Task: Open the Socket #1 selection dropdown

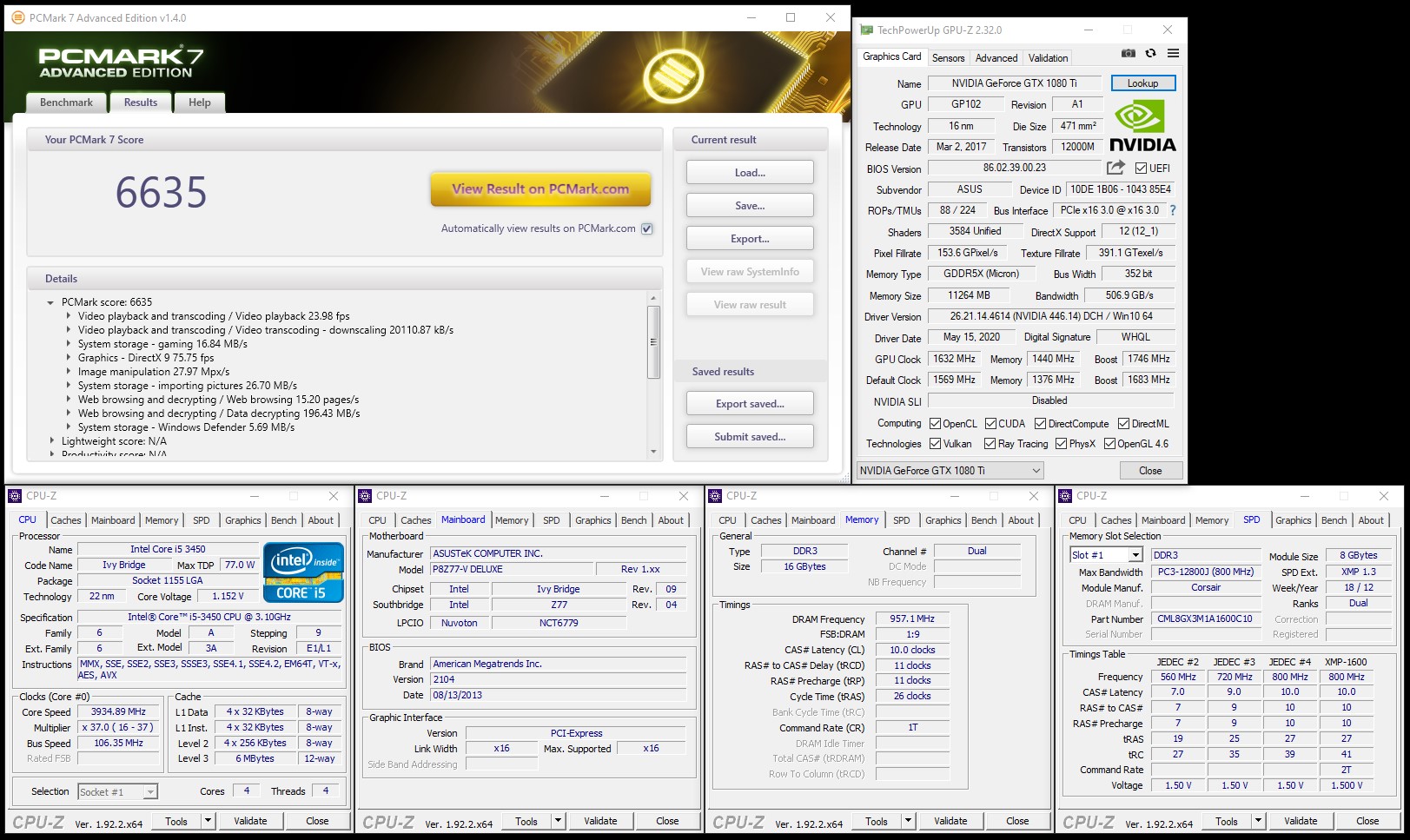Action: pyautogui.click(x=149, y=791)
